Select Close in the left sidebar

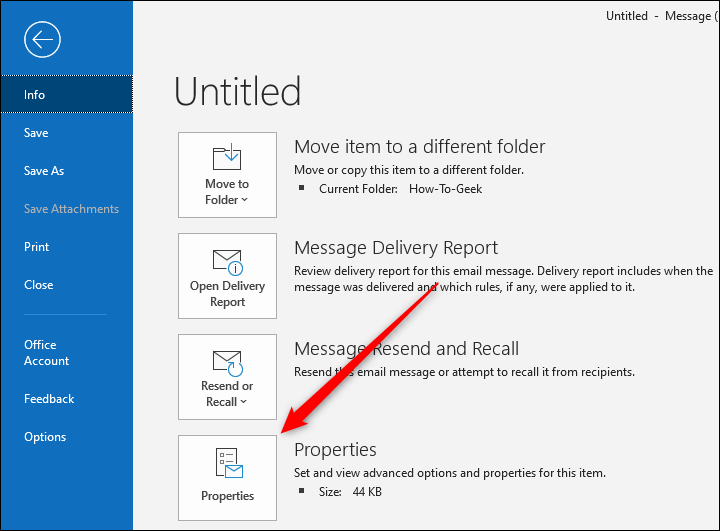39,285
